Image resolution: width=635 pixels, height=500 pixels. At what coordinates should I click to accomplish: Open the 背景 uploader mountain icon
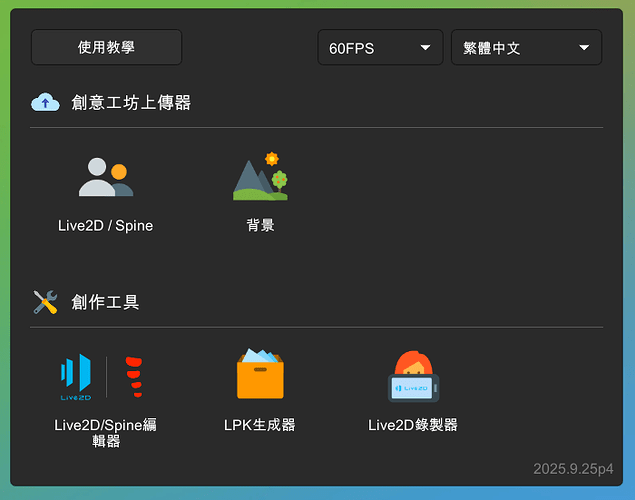point(260,177)
